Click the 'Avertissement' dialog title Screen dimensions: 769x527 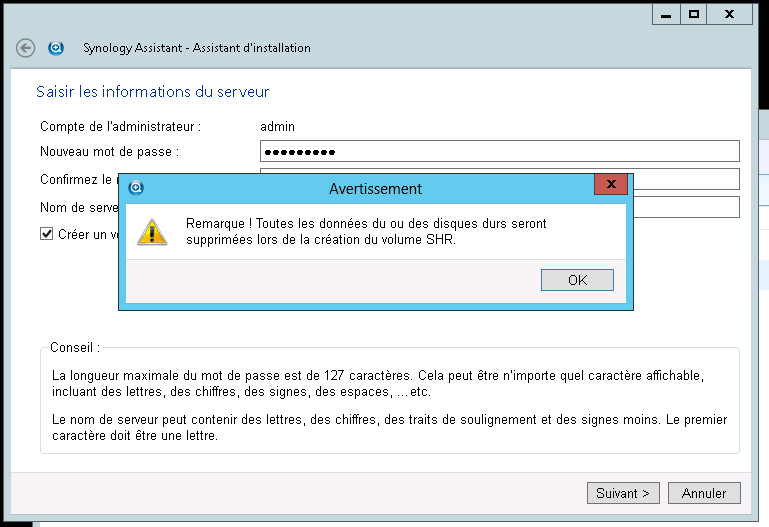tap(375, 189)
